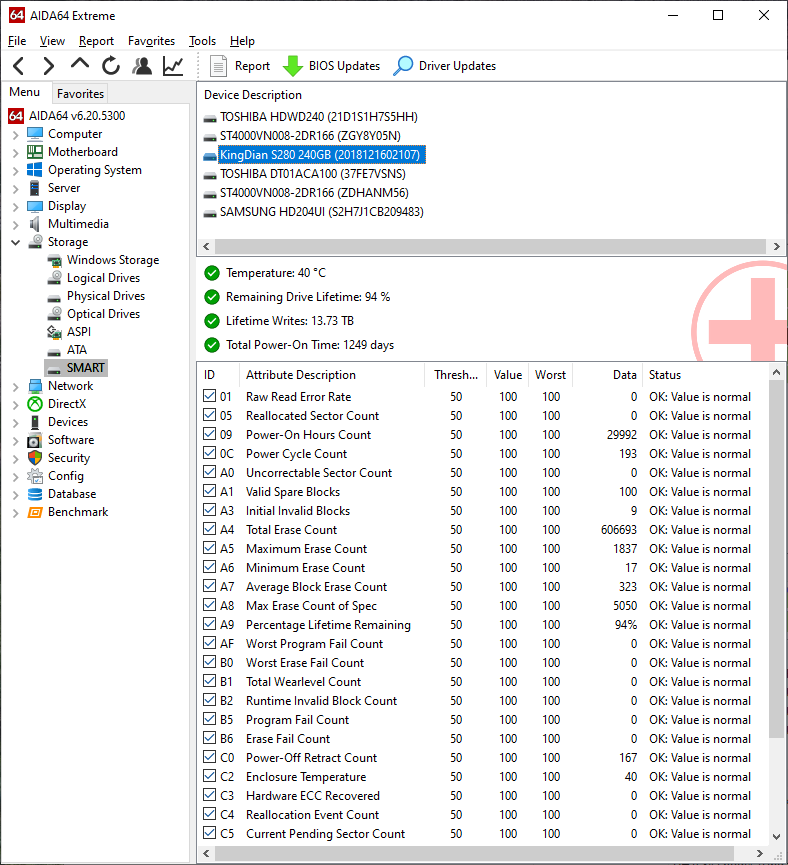The width and height of the screenshot is (788, 865).
Task: Select the Config icon in tree
Action: pos(35,476)
